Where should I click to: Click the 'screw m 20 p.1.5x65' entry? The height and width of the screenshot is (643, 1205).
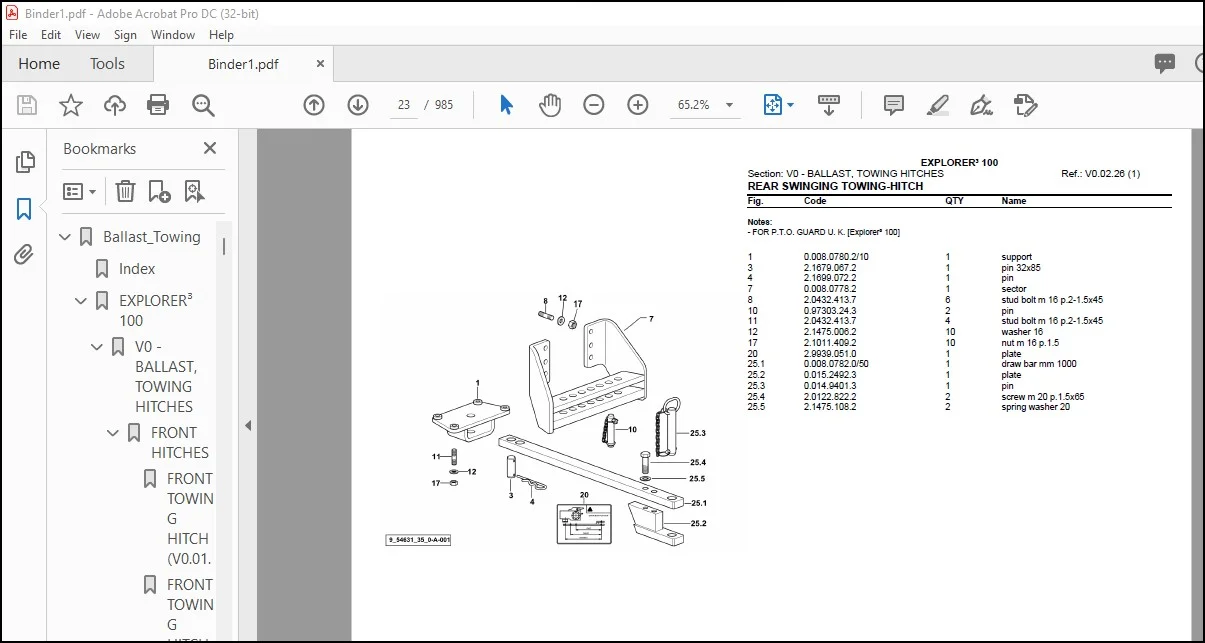(1043, 396)
